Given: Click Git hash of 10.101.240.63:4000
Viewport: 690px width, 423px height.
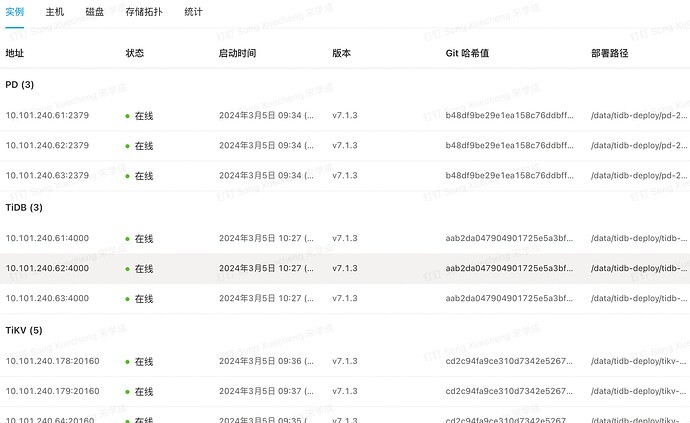Looking at the screenshot, I should pos(509,298).
